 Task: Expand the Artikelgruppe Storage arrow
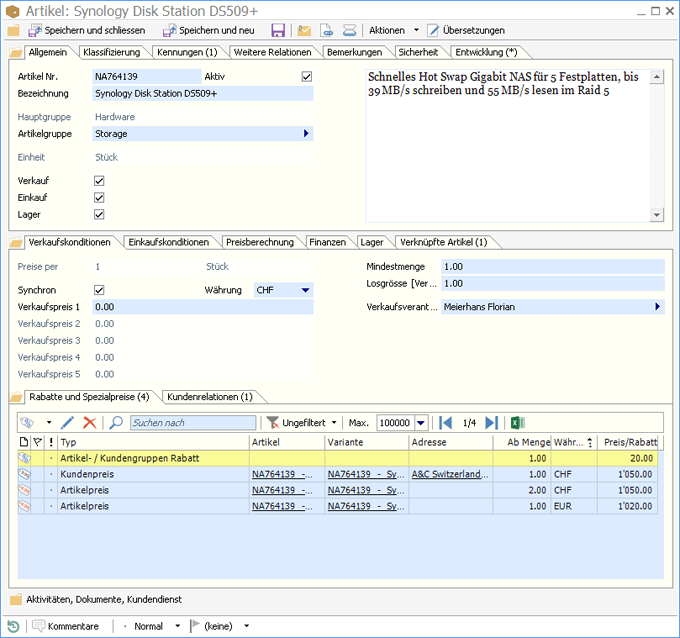point(306,134)
